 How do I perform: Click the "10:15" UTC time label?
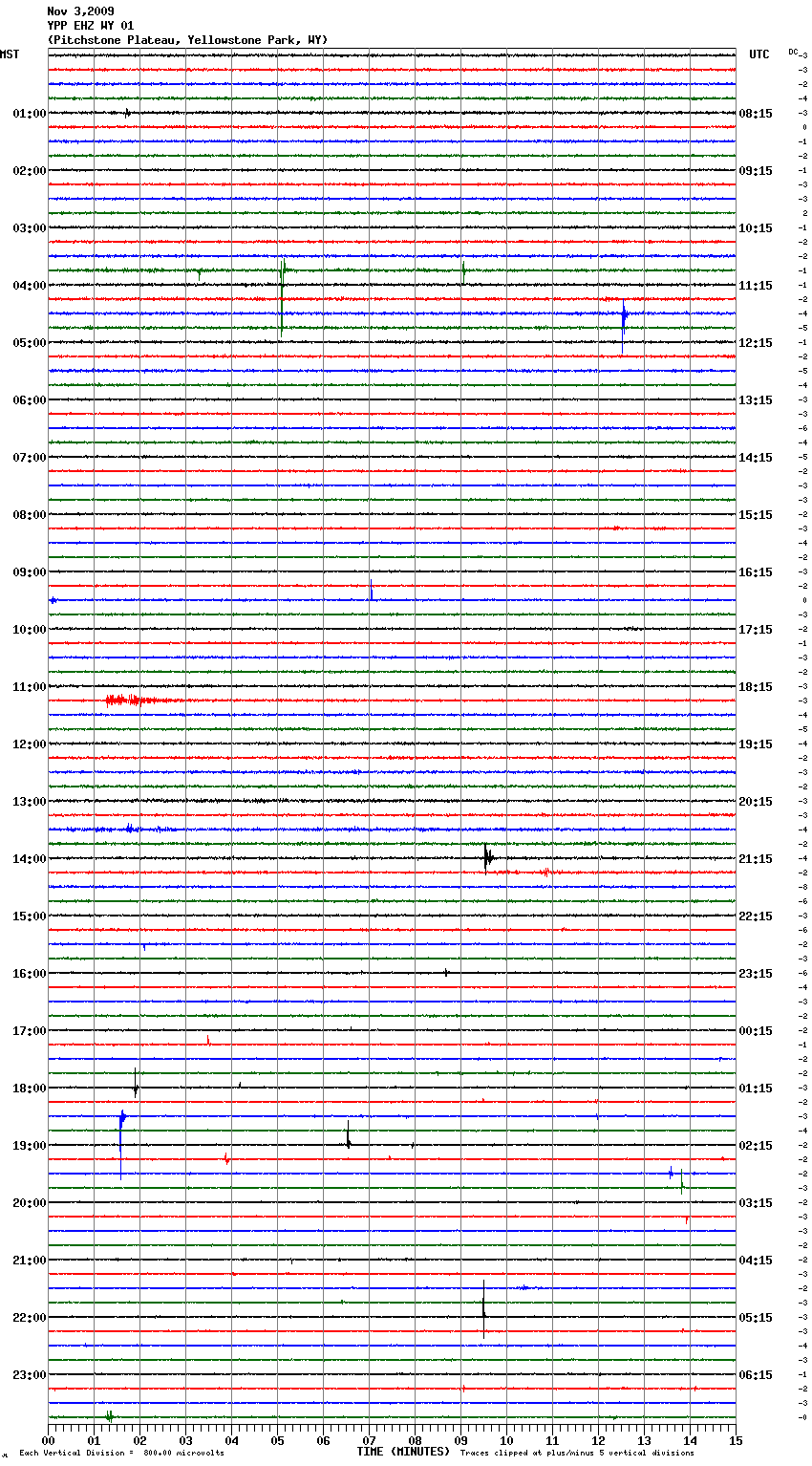point(756,228)
